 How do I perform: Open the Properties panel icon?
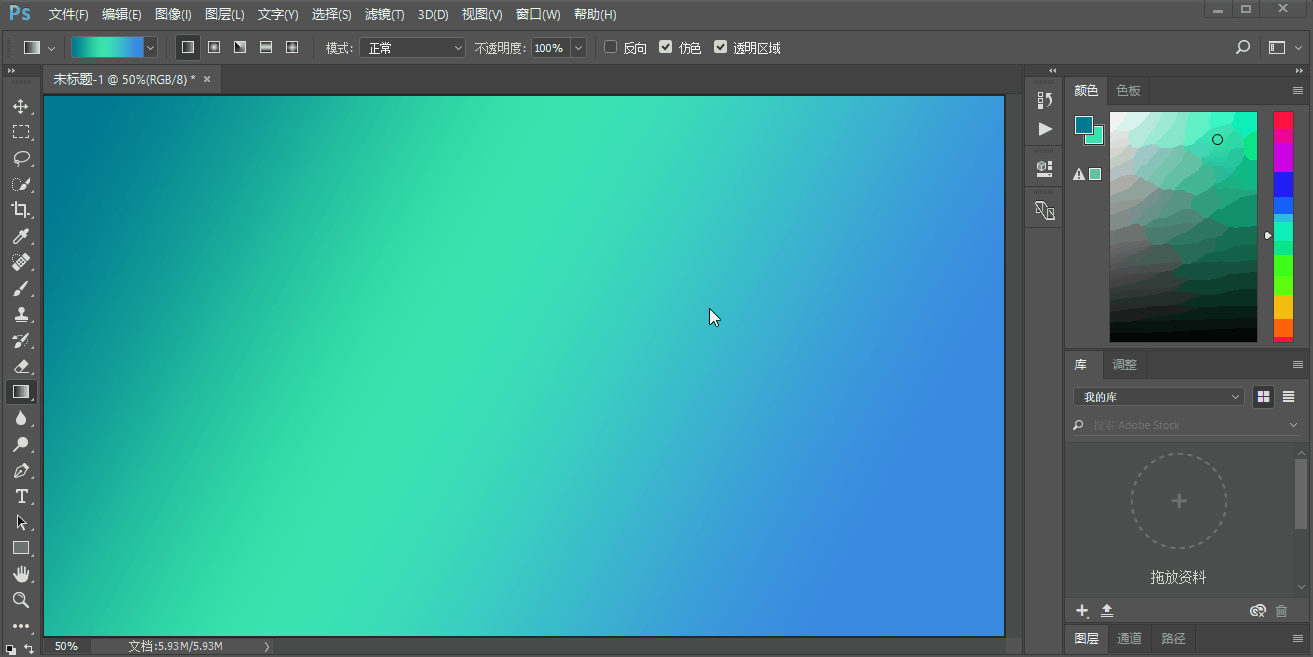[1045, 169]
